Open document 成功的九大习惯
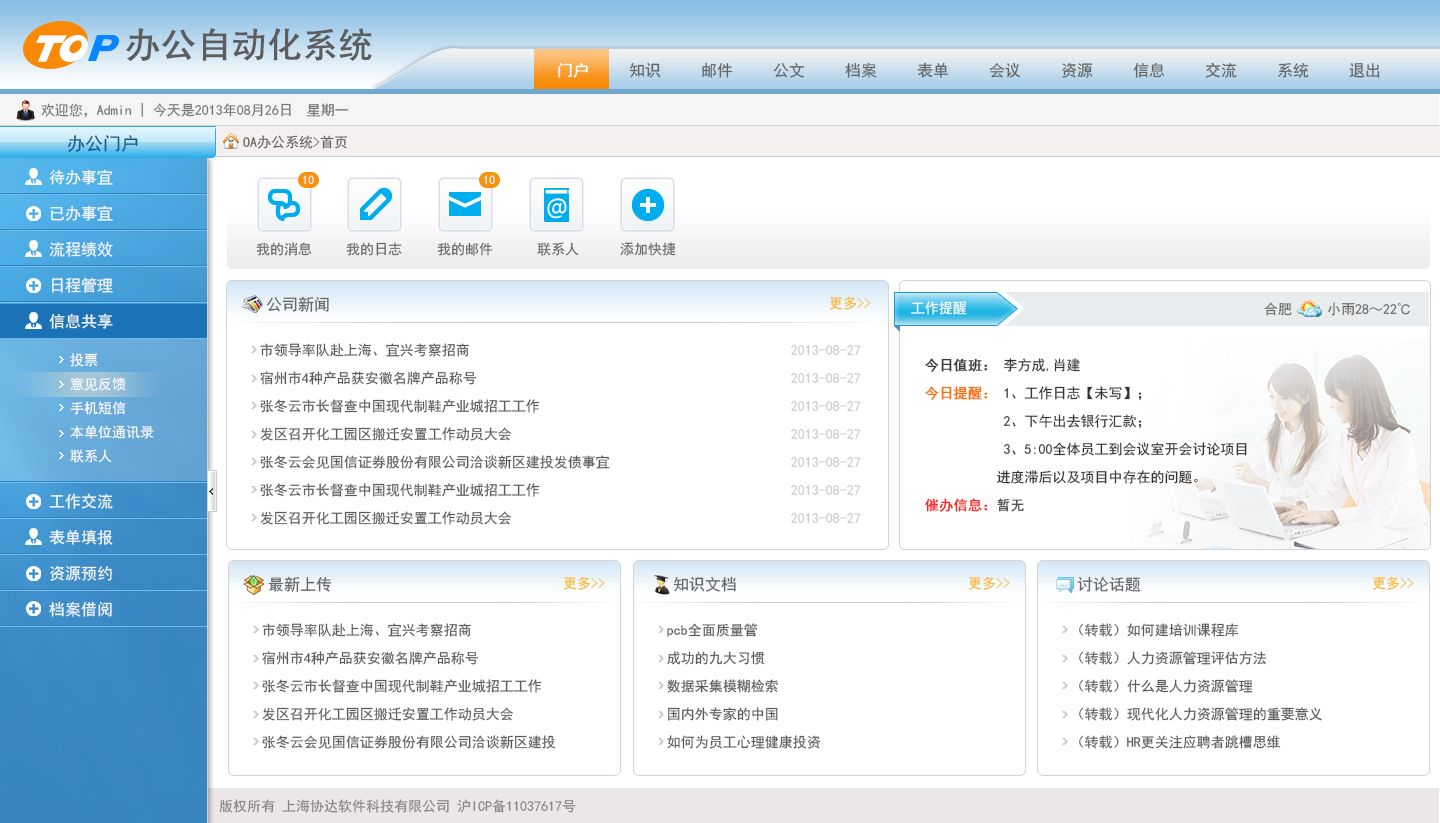This screenshot has height=823, width=1440. click(716, 658)
